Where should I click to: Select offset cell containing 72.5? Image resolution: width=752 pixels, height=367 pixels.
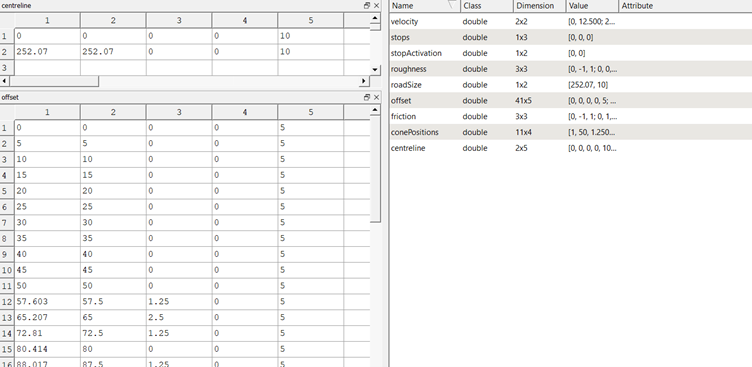coord(113,333)
